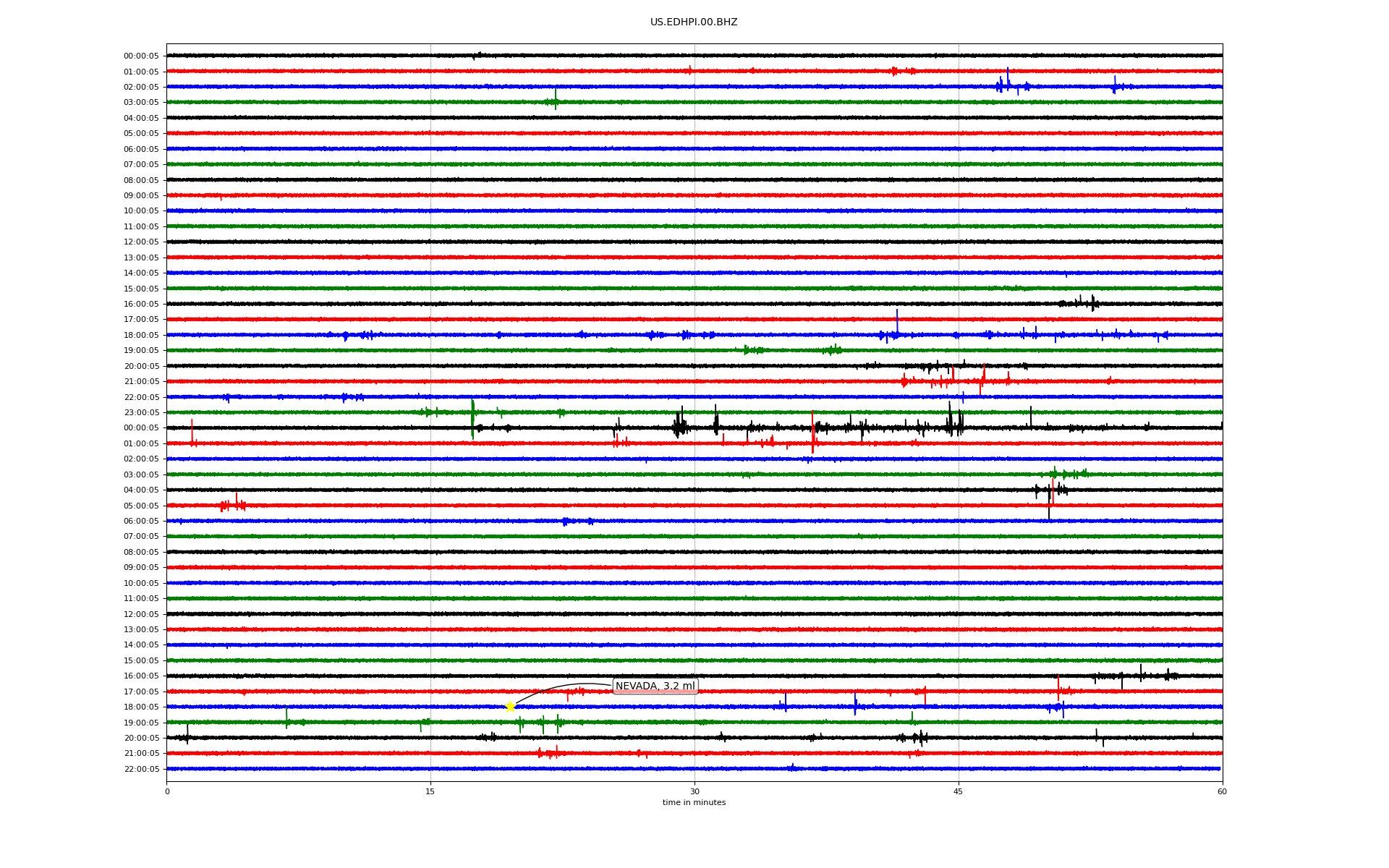The height and width of the screenshot is (868, 1389).
Task: Click the second 18:00:05 label near the star
Action: (141, 707)
